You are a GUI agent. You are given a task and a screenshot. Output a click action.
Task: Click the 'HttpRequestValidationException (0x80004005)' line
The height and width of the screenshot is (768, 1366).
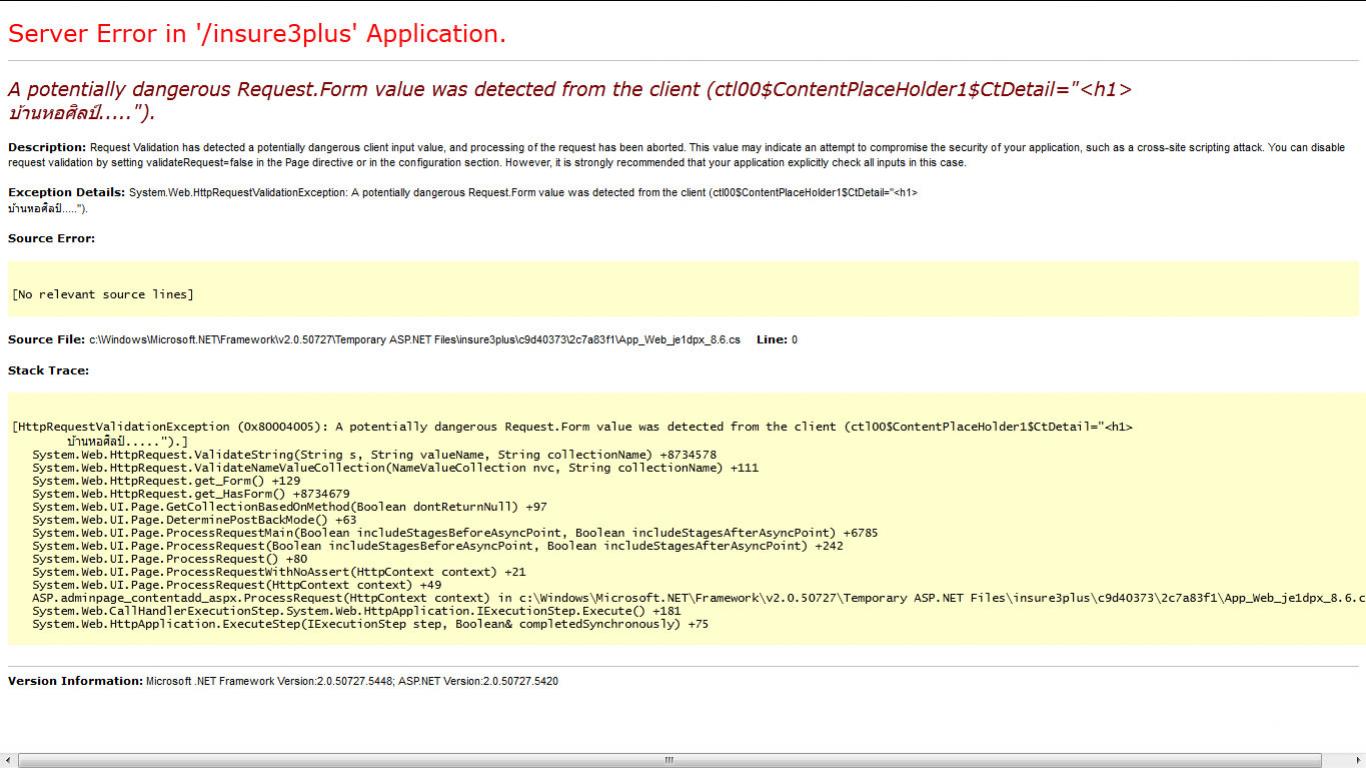[572, 427]
